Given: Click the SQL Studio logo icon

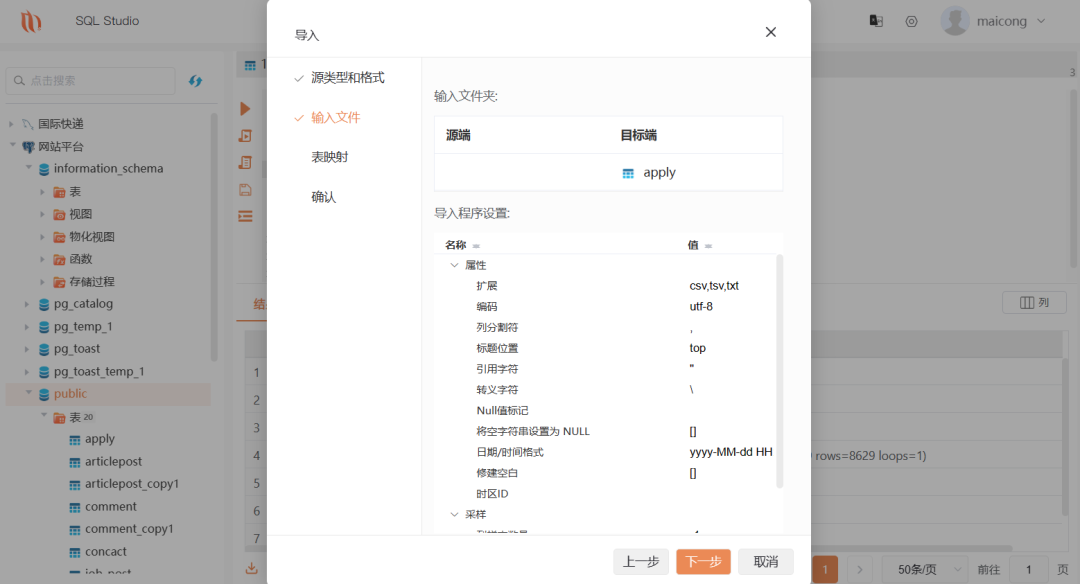Looking at the screenshot, I should [x=30, y=21].
